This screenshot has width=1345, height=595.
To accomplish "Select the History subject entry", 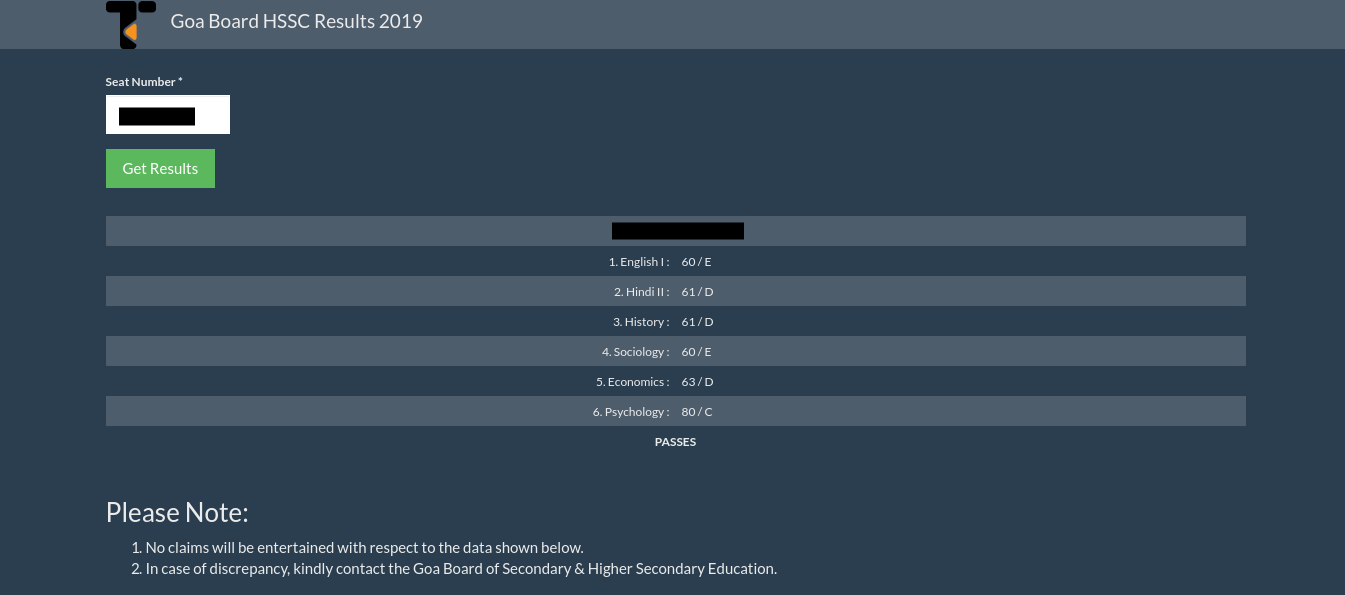I will point(640,321).
